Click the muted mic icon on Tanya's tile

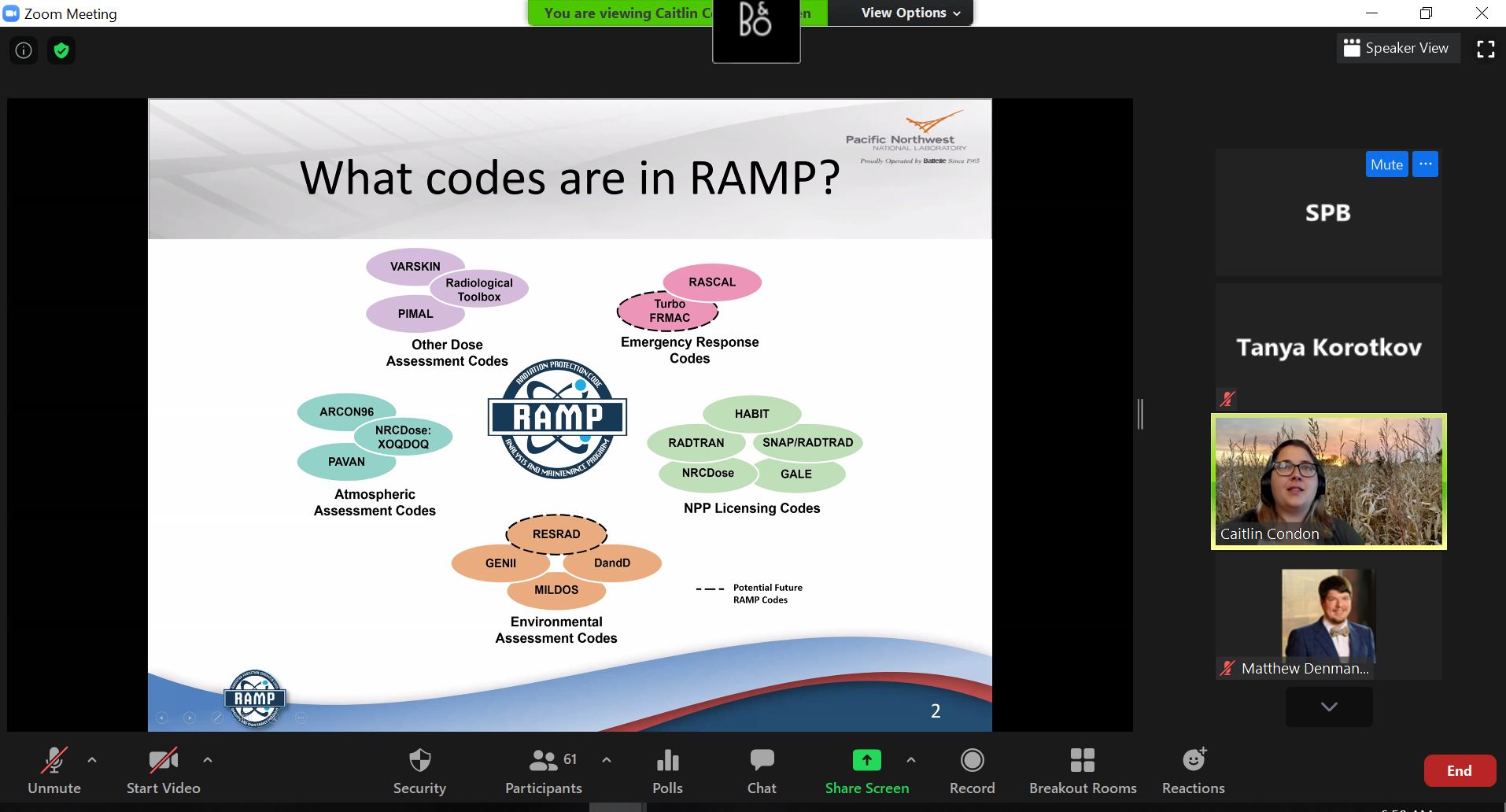tap(1227, 399)
